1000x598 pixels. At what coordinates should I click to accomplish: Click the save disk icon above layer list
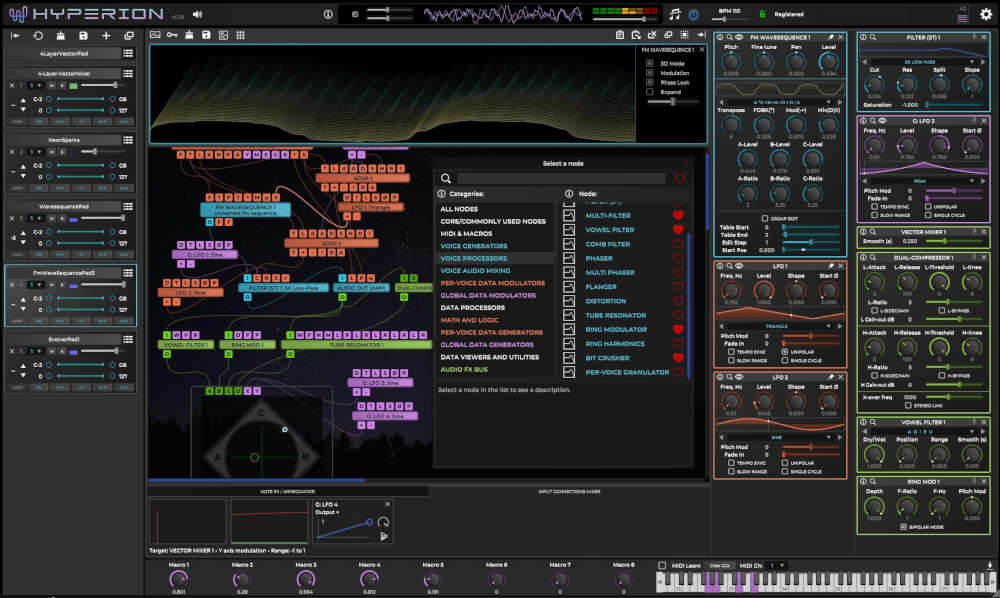coord(83,35)
